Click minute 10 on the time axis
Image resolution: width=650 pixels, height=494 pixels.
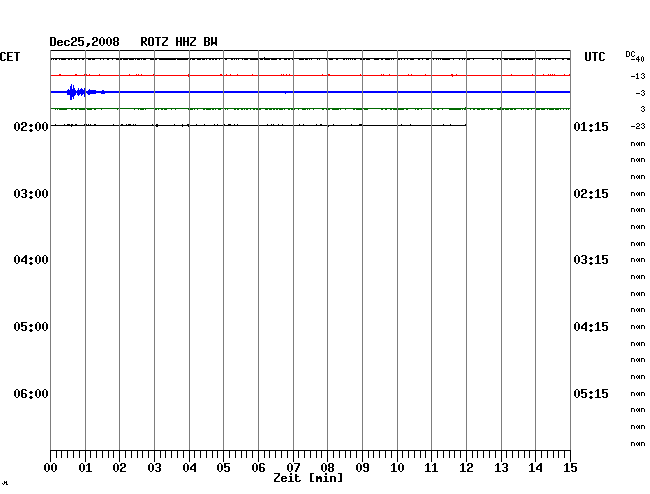pos(397,468)
